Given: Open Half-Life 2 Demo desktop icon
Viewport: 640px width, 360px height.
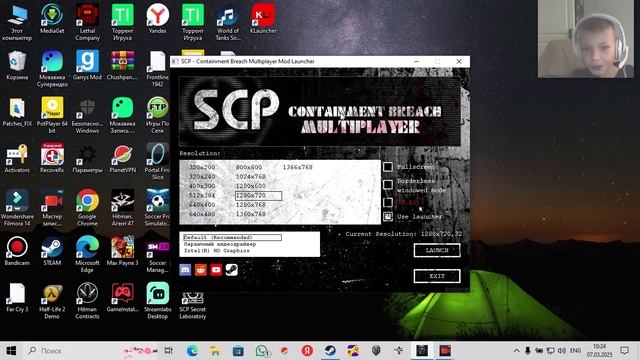Looking at the screenshot, I should [x=52, y=301].
